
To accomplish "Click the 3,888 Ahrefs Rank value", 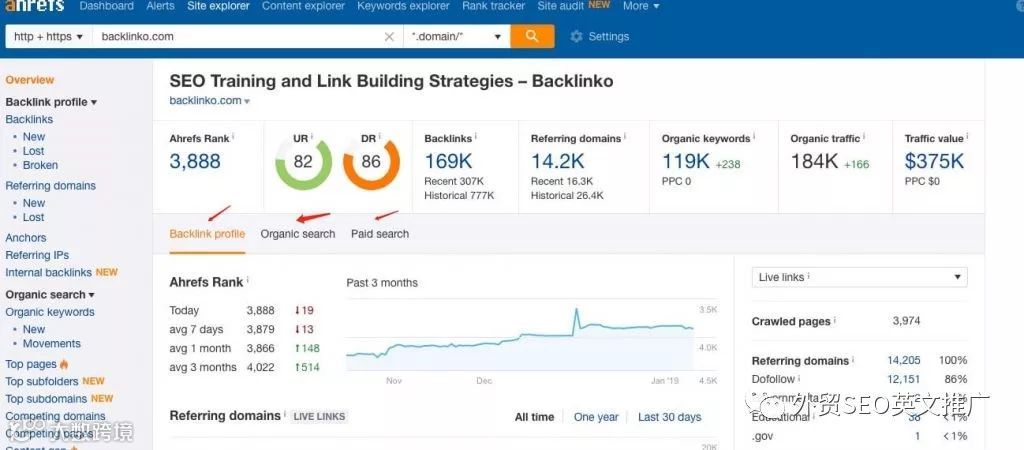I will [x=195, y=161].
